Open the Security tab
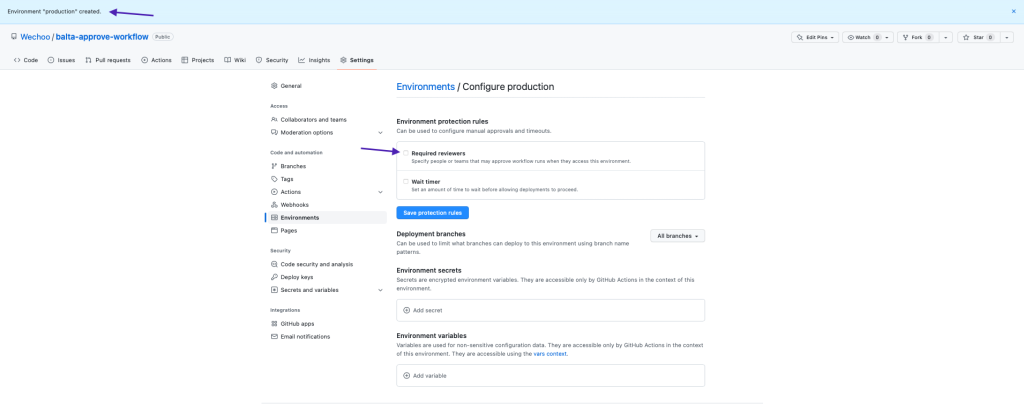This screenshot has height=405, width=1024. coord(272,60)
